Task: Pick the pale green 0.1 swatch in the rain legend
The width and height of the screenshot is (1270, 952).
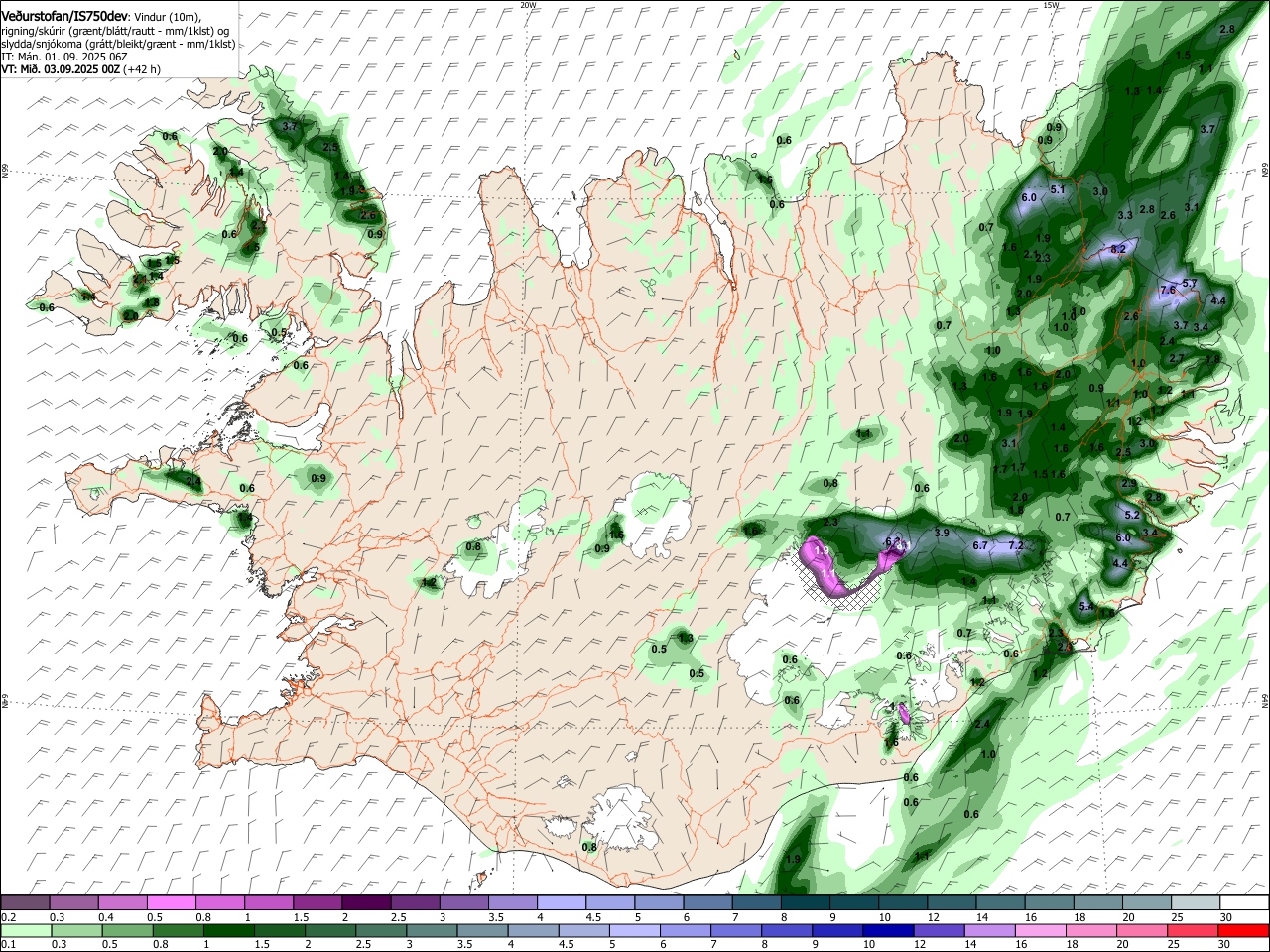Action: [x=25, y=931]
